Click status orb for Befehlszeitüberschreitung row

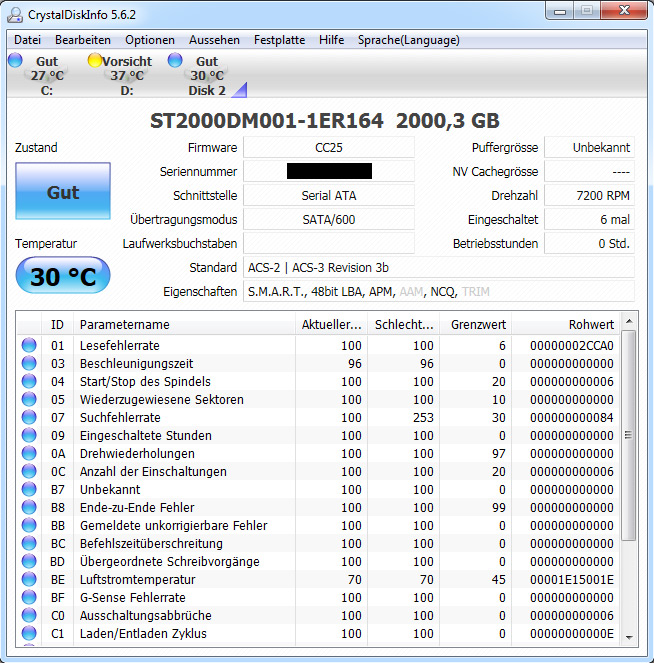click(29, 543)
